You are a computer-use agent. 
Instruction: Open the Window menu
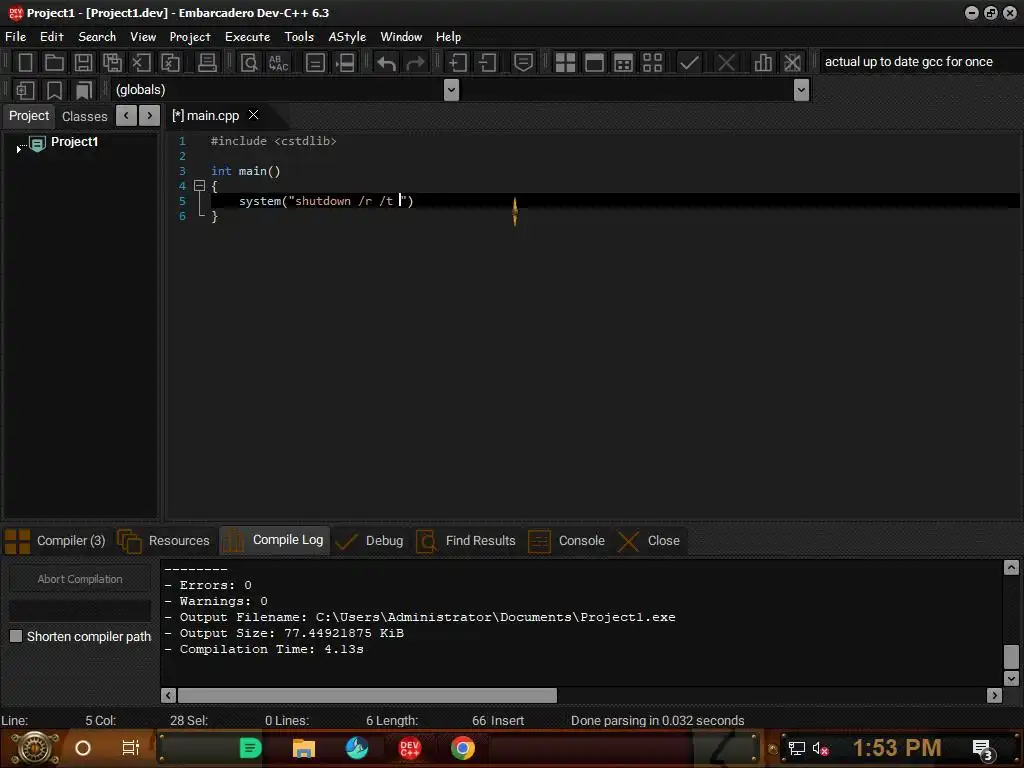[x=401, y=37]
